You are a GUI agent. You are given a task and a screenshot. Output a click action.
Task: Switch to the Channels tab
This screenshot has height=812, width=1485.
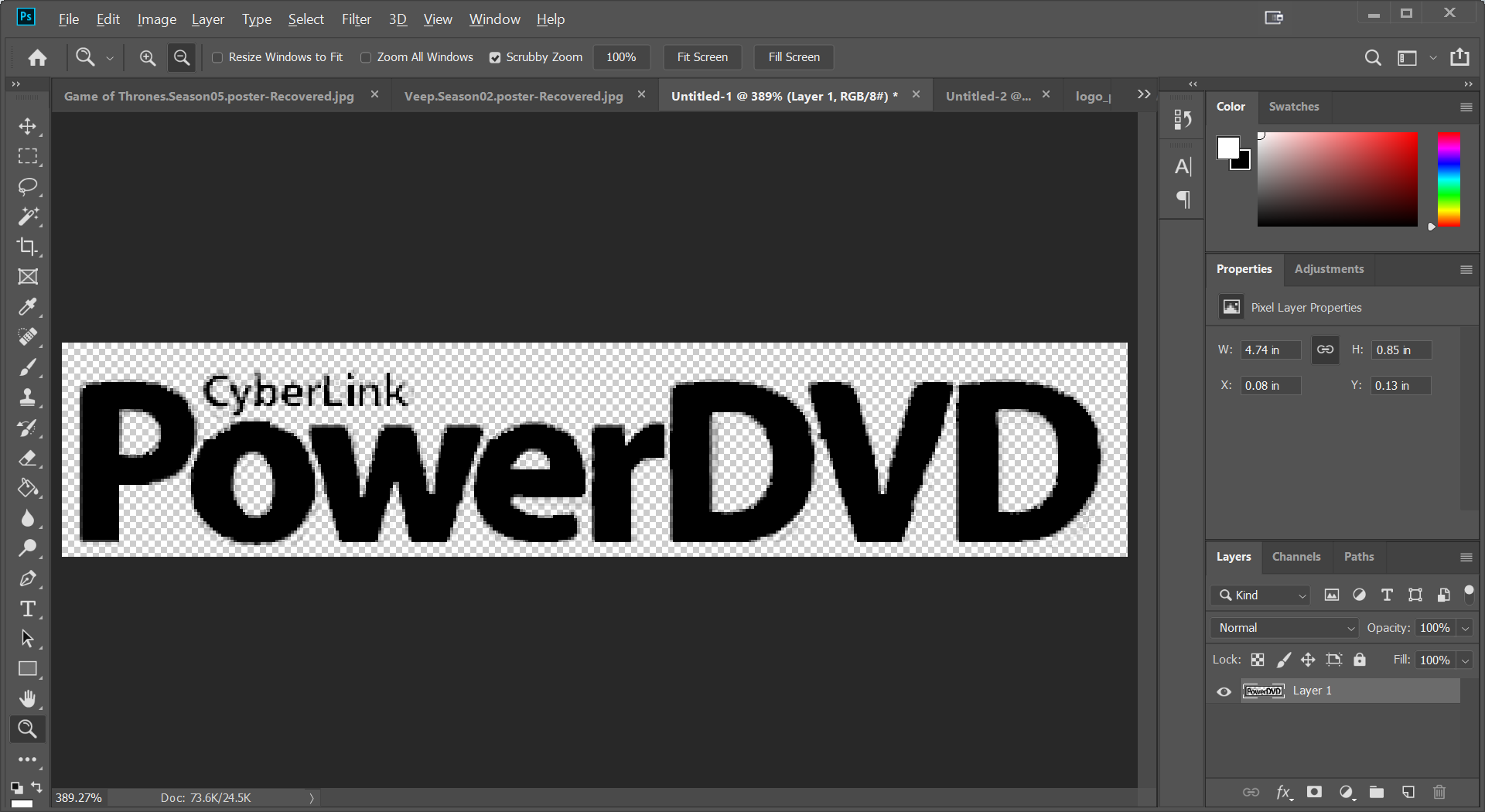(x=1296, y=557)
